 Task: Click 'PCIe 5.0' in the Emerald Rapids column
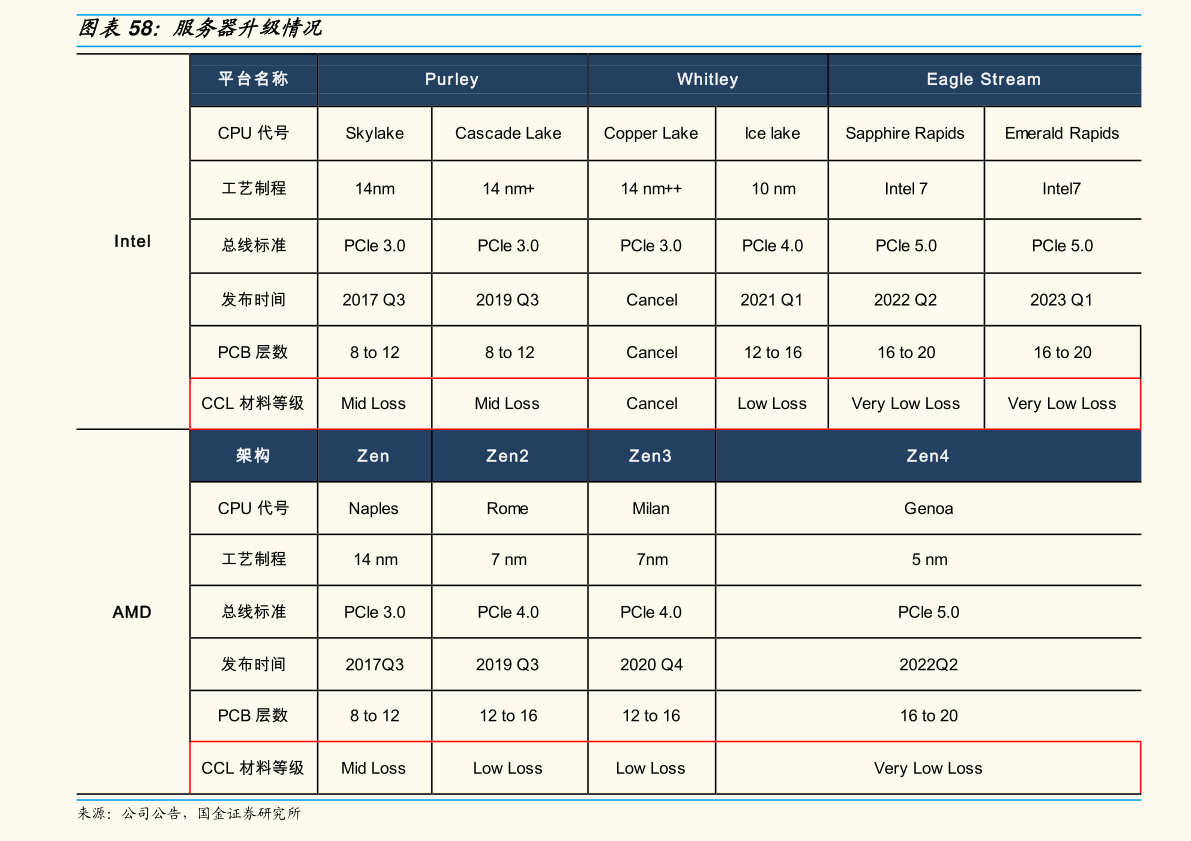click(1062, 246)
